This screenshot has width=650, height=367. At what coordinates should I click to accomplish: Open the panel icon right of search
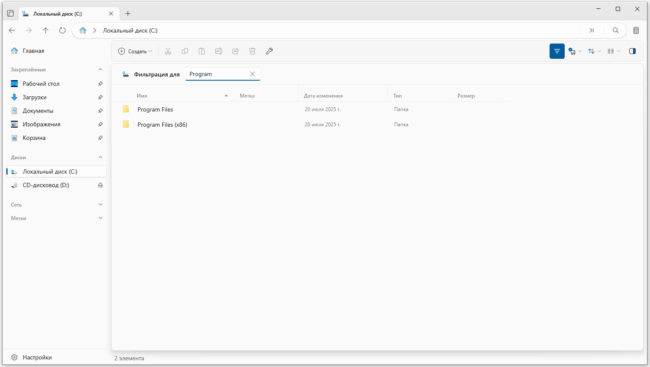(636, 30)
